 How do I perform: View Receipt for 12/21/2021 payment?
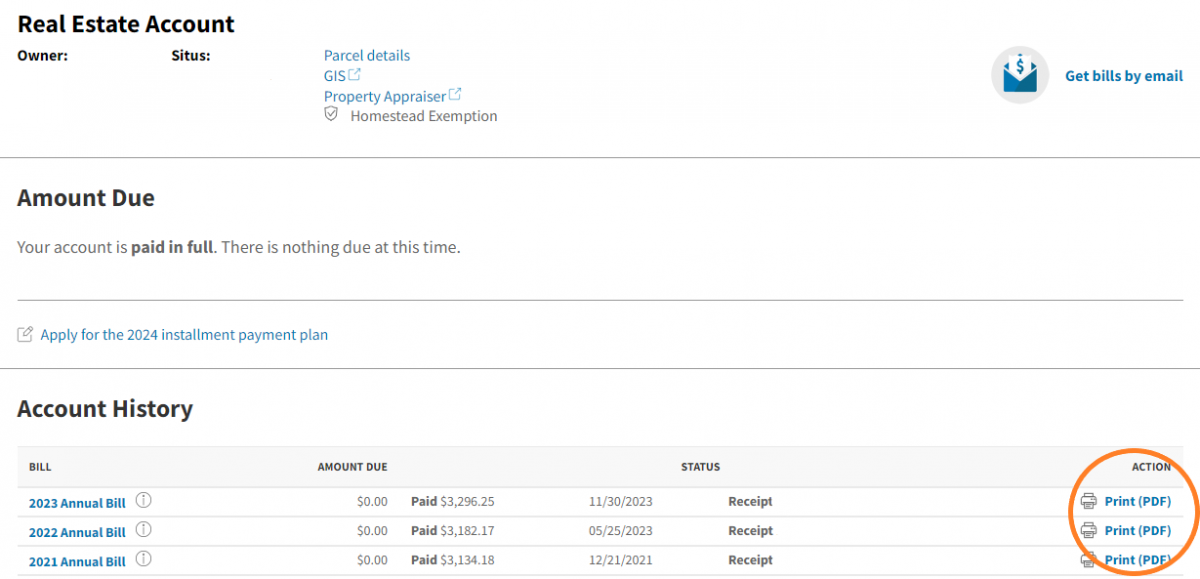750,560
